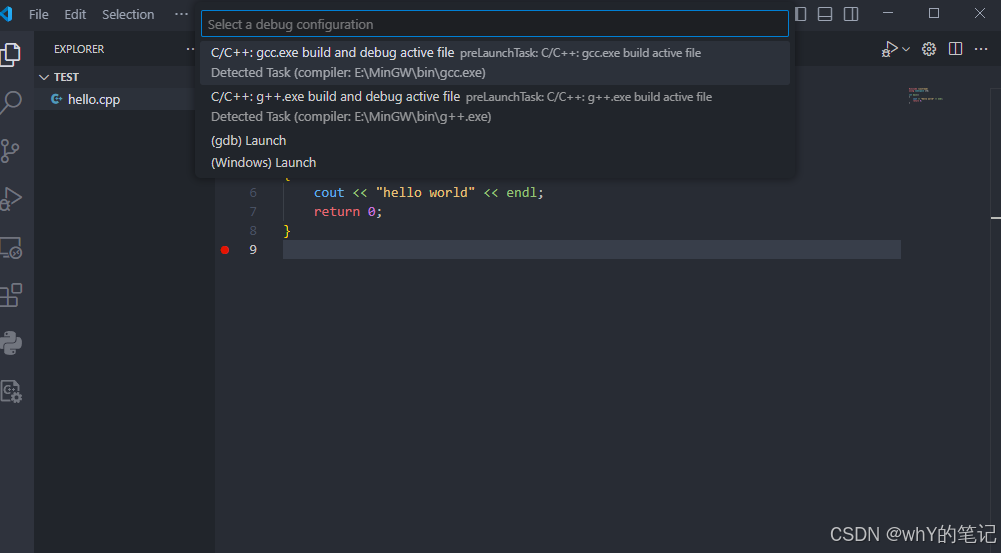Viewport: 1001px width, 553px height.
Task: Split the editor to the right
Action: tap(955, 49)
